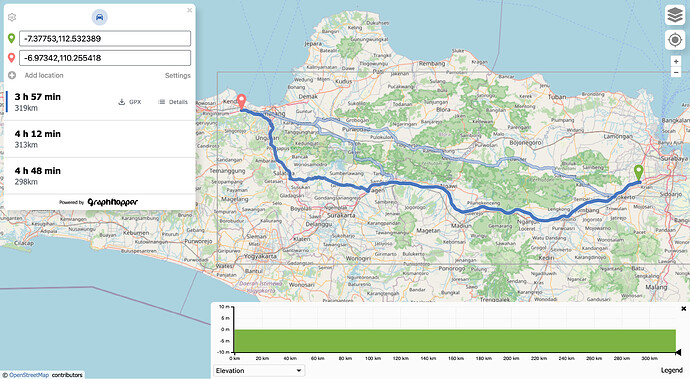Click Madiun city label on map

tap(462, 226)
